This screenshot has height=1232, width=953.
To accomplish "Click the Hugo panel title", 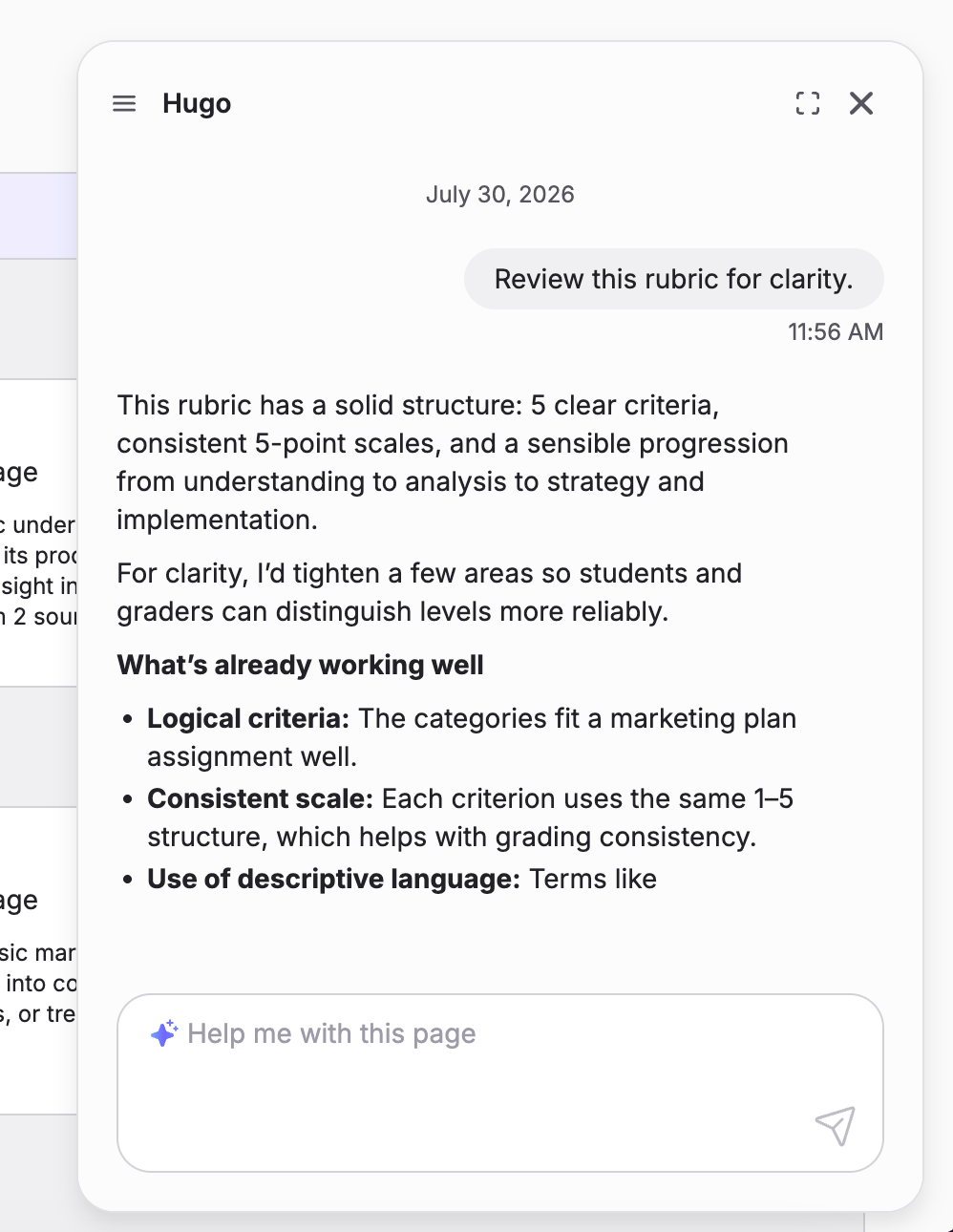I will [197, 103].
